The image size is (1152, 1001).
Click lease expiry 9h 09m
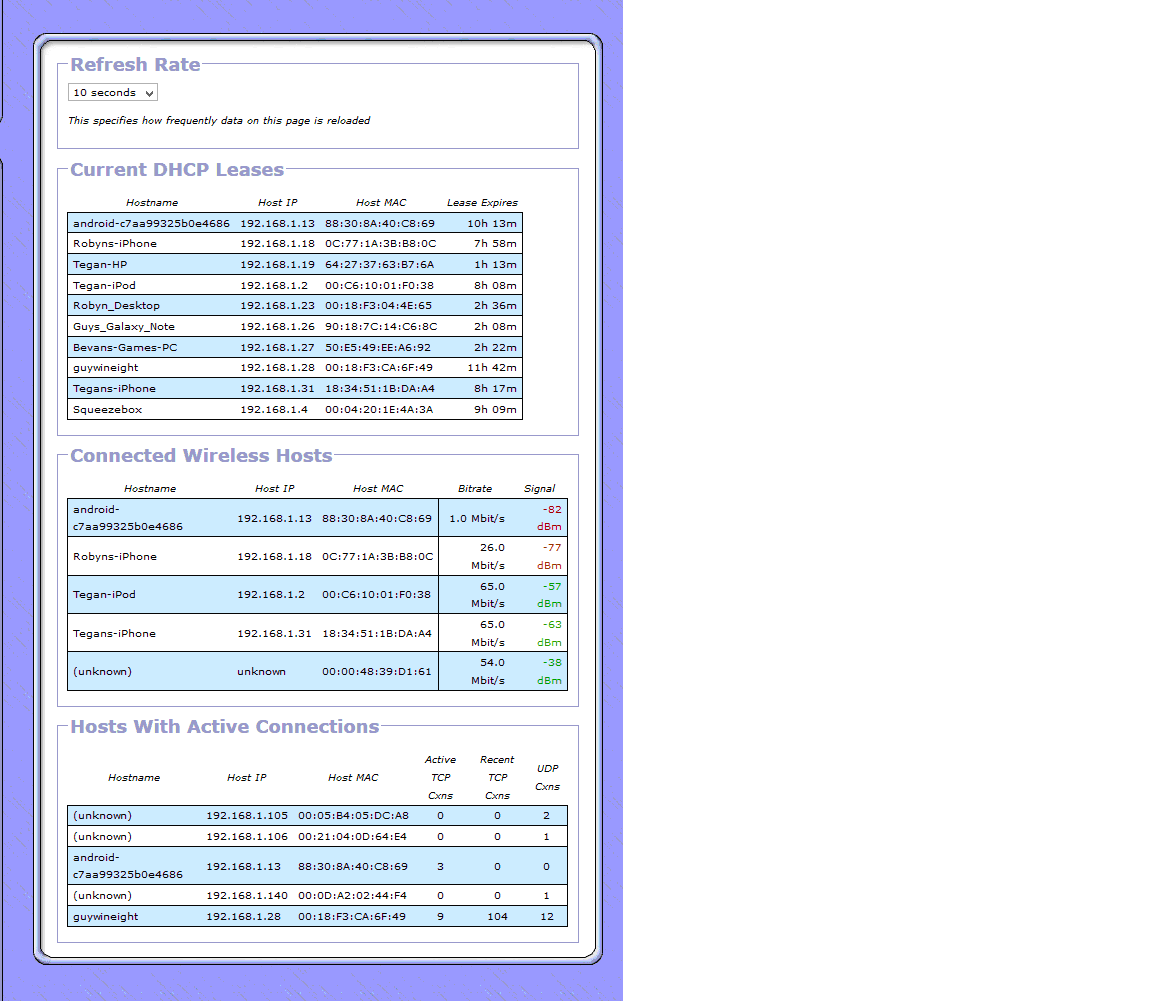[x=495, y=409]
